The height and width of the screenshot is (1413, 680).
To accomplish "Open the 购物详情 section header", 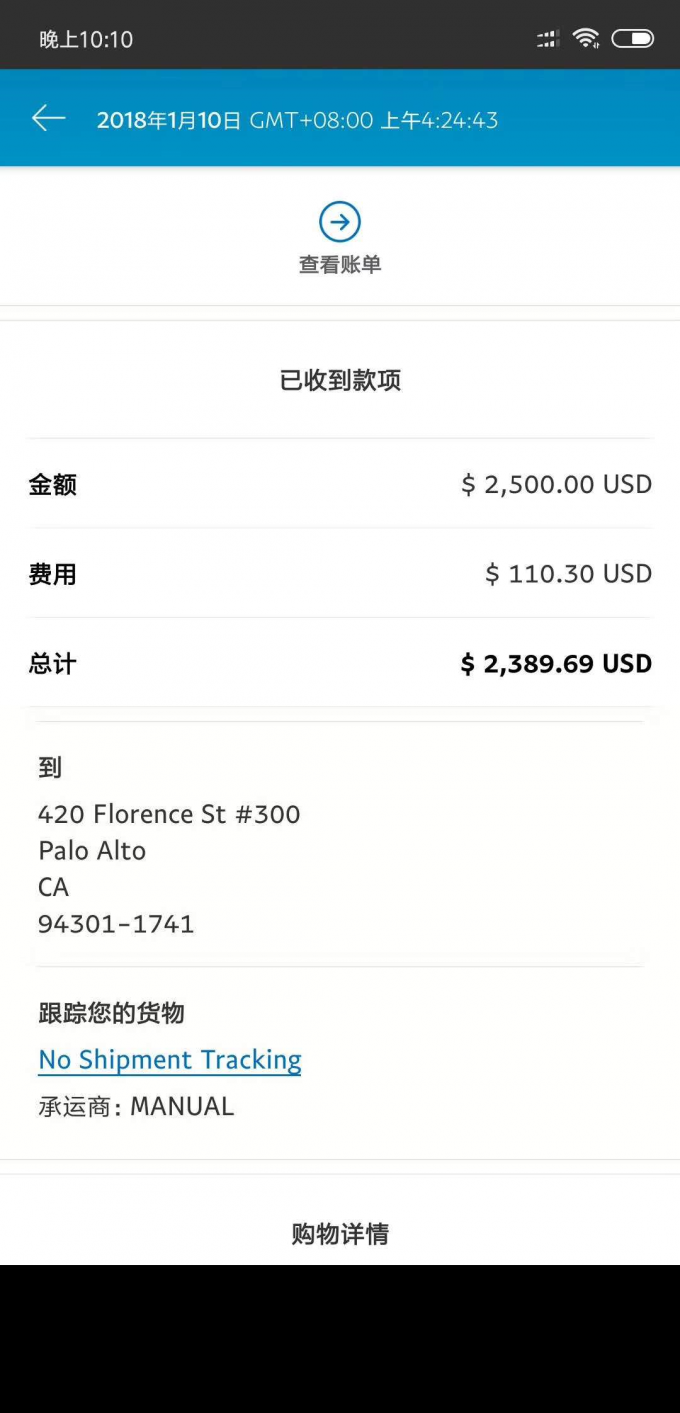I will [340, 1234].
